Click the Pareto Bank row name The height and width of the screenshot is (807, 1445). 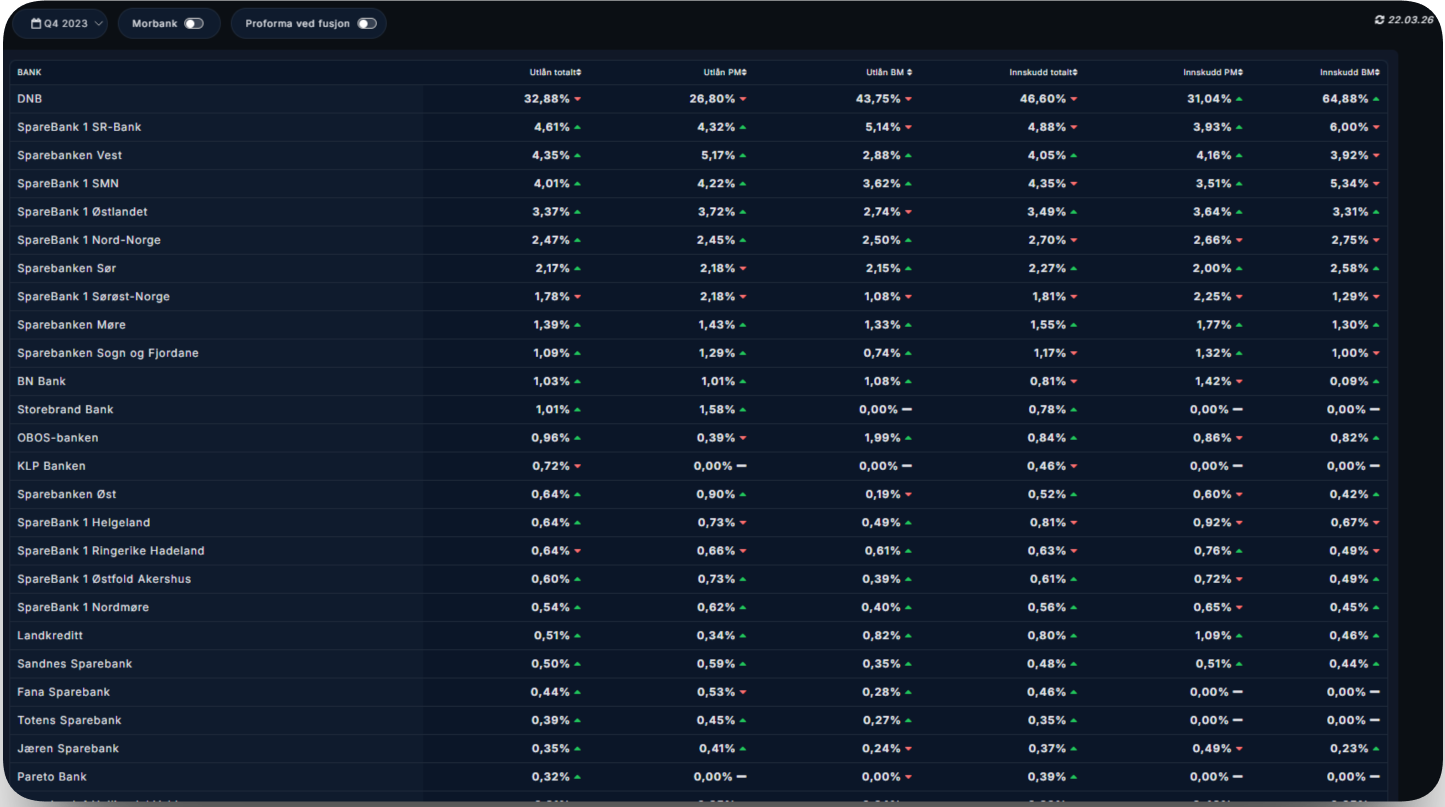tap(52, 776)
